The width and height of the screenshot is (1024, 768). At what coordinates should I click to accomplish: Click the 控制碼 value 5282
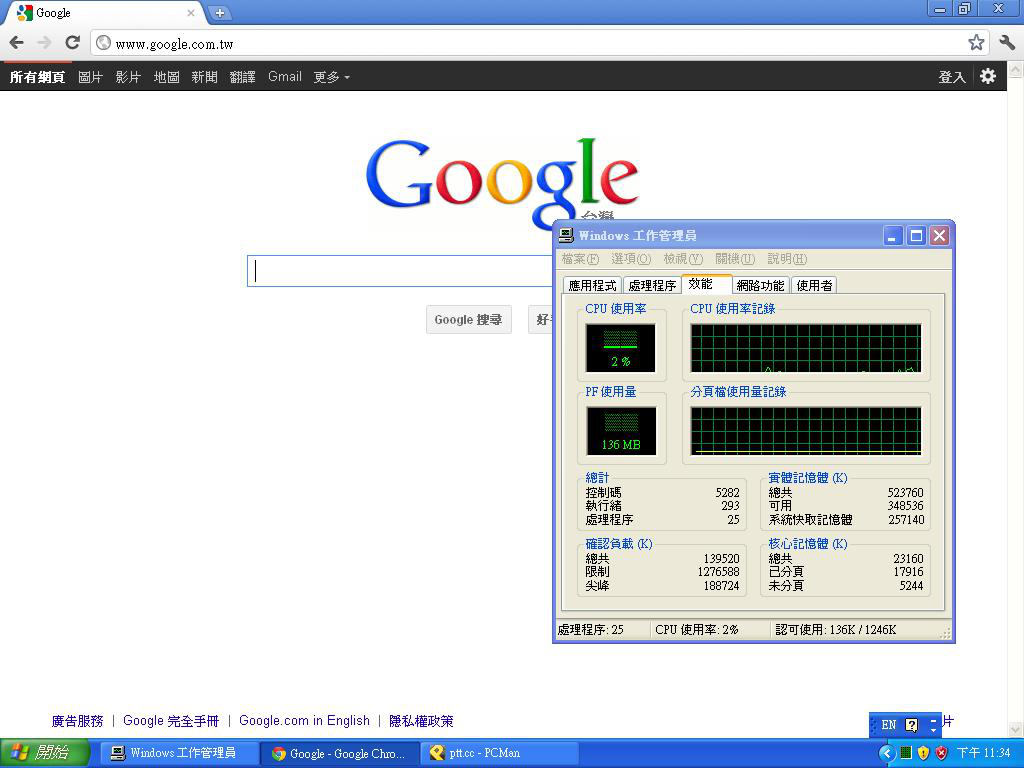728,492
